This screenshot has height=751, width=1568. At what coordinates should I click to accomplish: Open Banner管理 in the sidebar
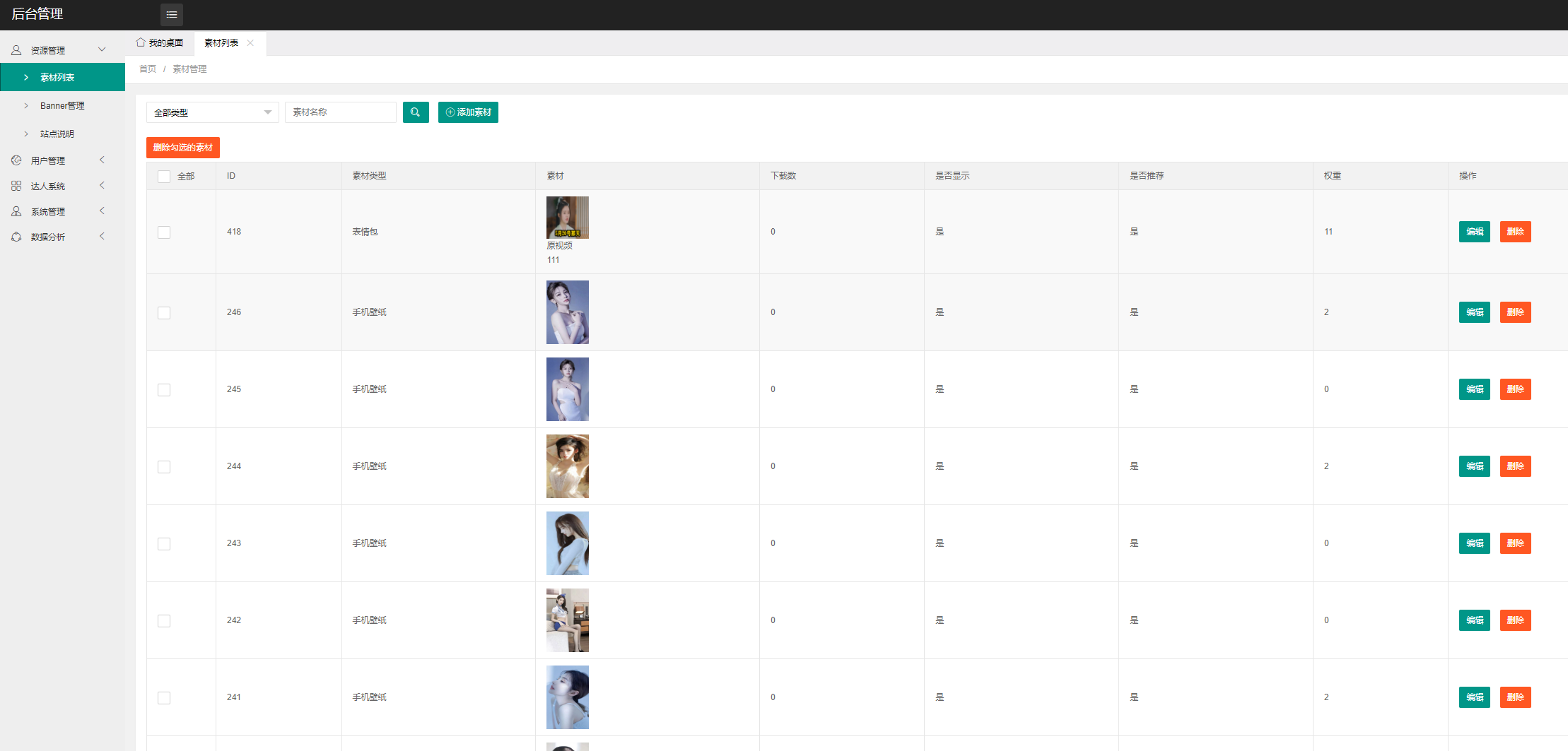(62, 105)
